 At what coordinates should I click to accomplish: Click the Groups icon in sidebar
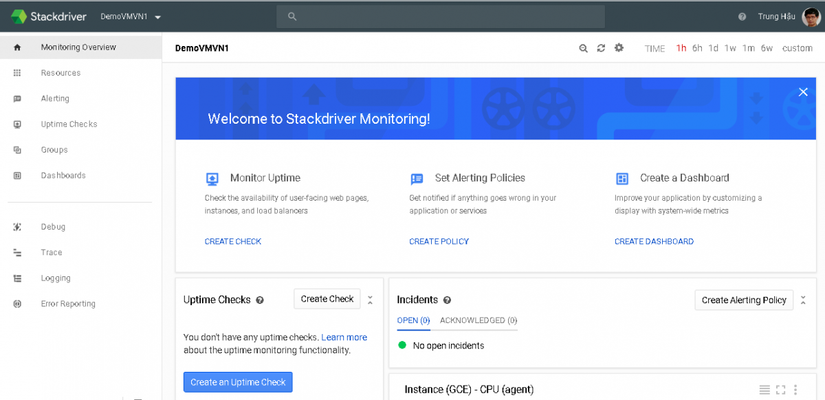(x=17, y=150)
